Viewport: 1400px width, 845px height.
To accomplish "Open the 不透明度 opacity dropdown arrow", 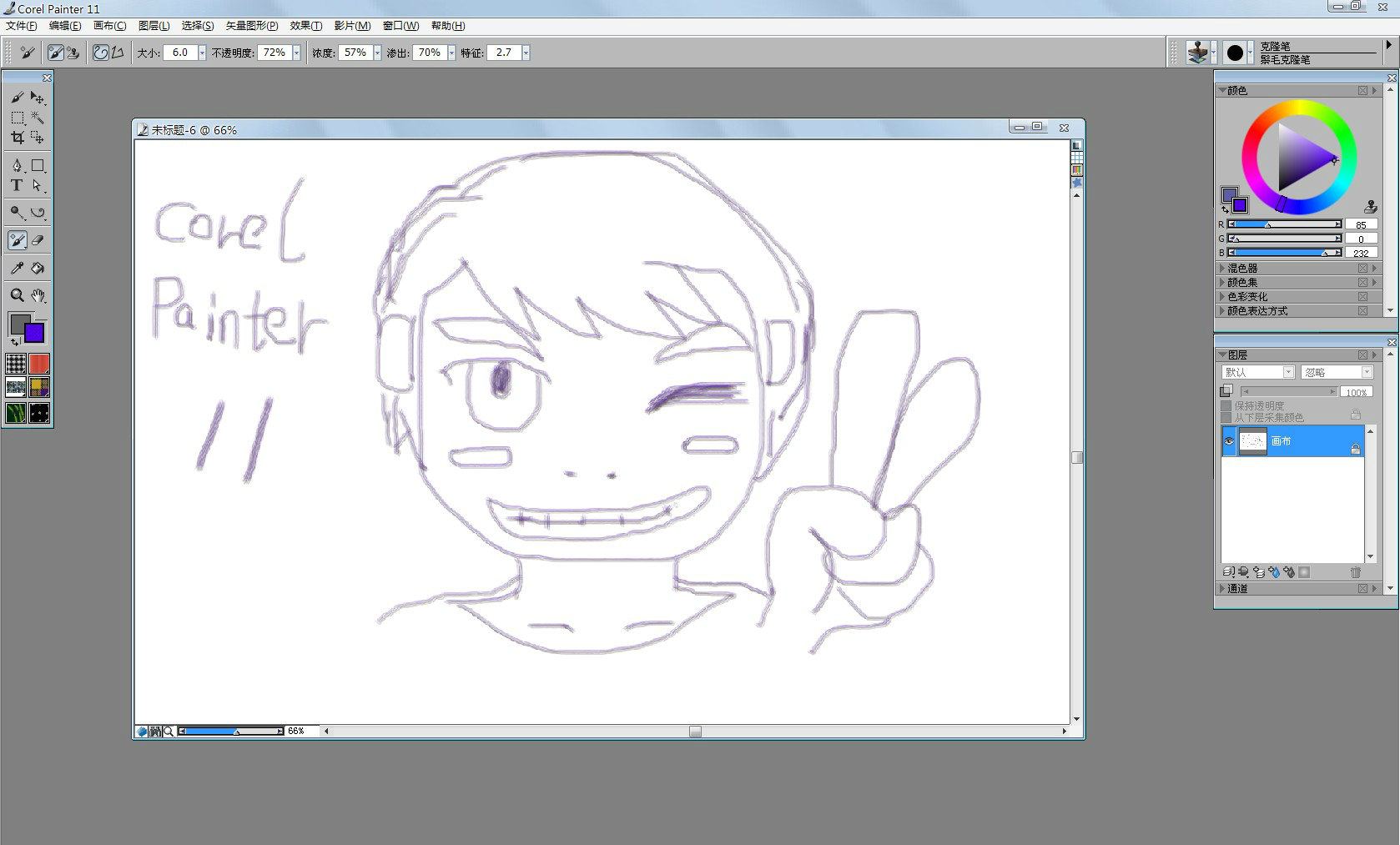I will point(296,53).
